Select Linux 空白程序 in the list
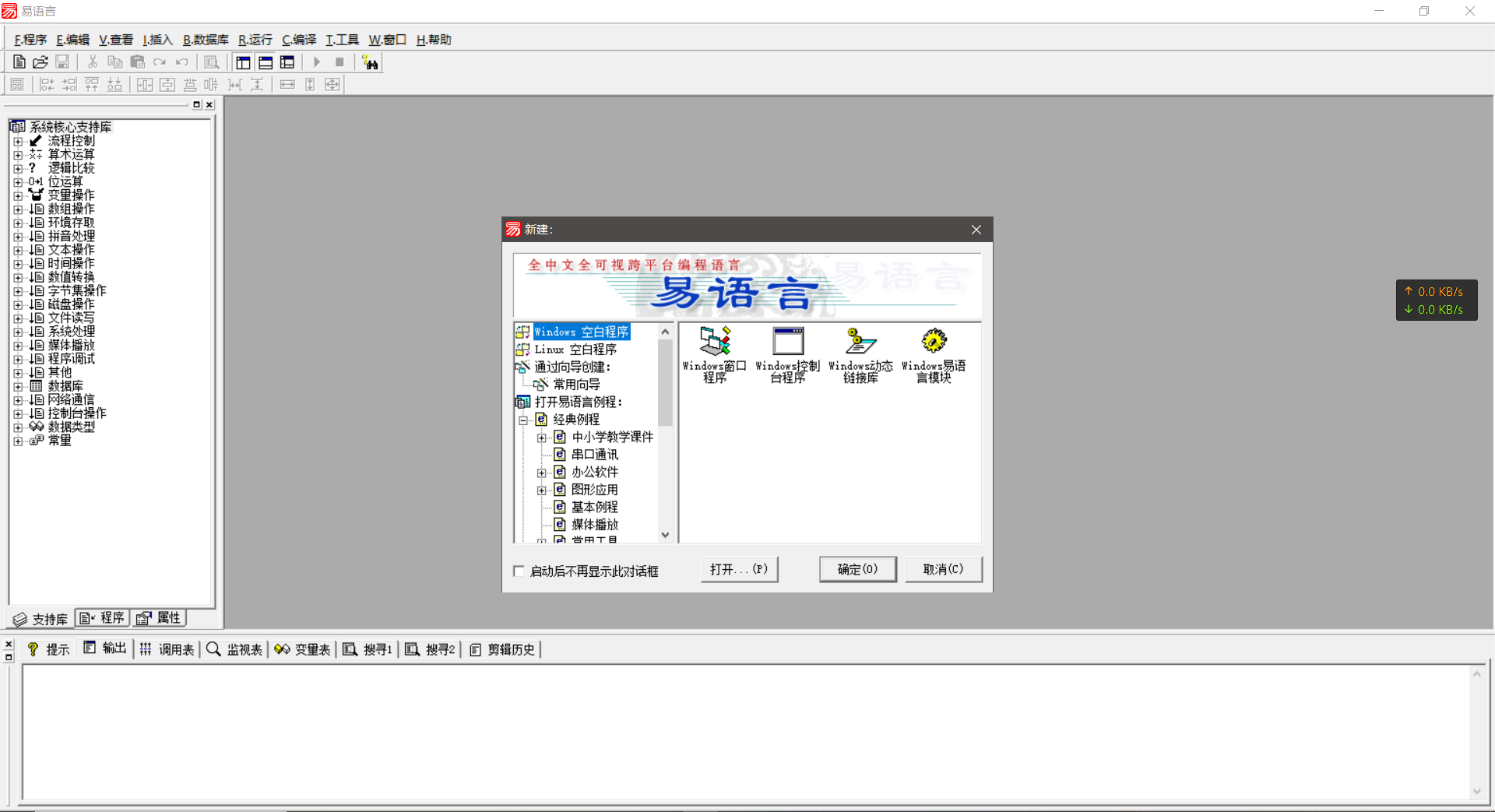 point(575,350)
